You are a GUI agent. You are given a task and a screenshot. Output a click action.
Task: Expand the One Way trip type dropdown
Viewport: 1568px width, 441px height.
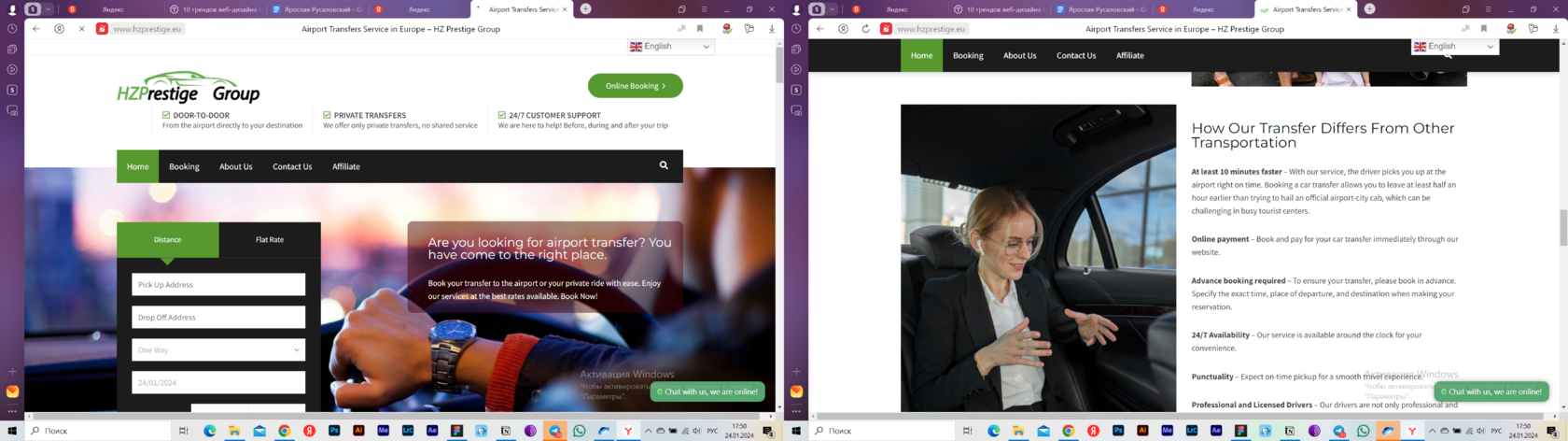tap(218, 349)
